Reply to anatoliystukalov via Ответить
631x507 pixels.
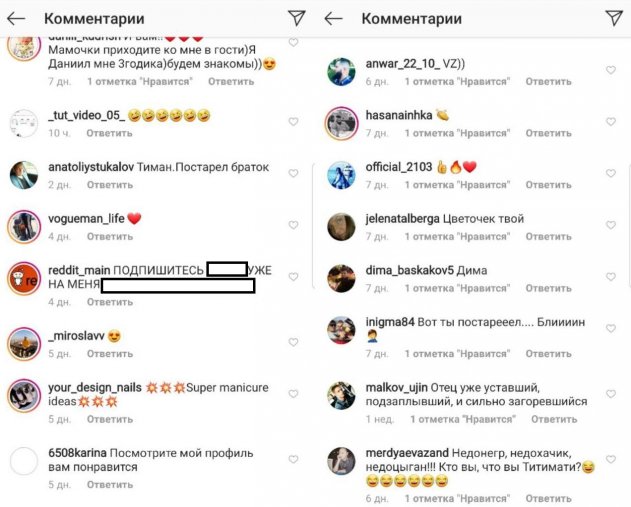coord(110,185)
